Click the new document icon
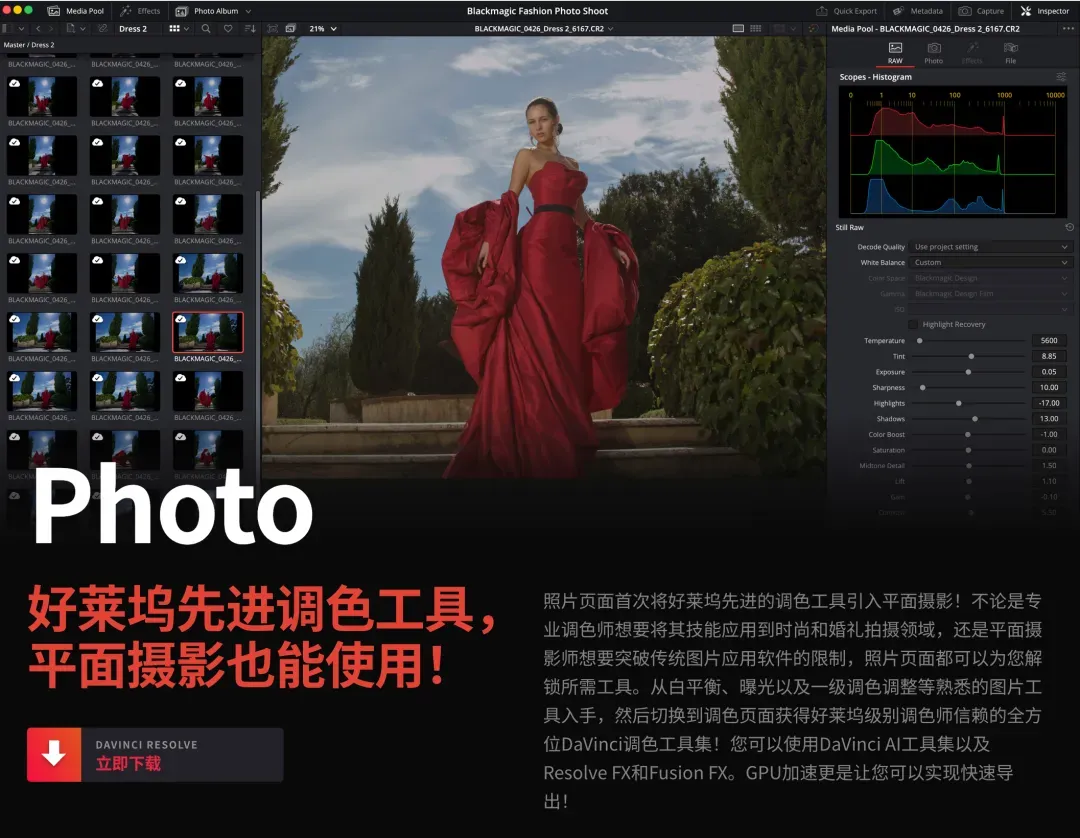This screenshot has width=1080, height=838. (x=70, y=29)
